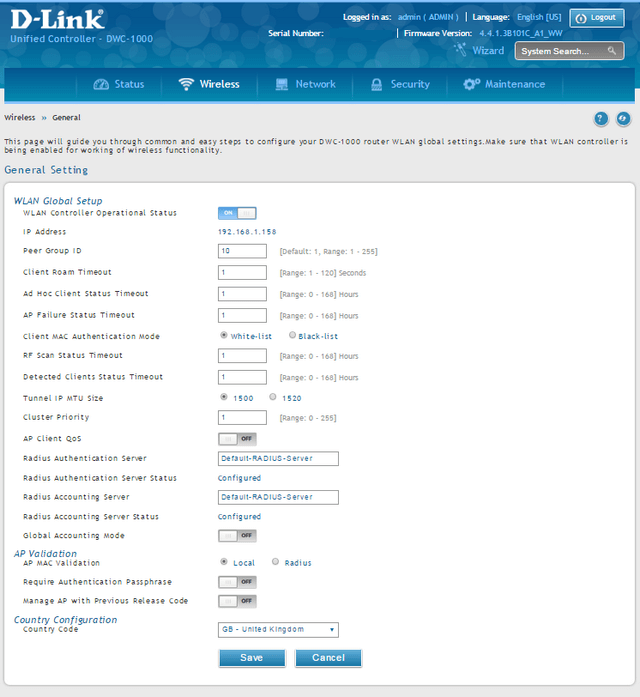The width and height of the screenshot is (640, 697).
Task: Toggle WLAN Controller Operational Status switch
Action: pos(237,213)
